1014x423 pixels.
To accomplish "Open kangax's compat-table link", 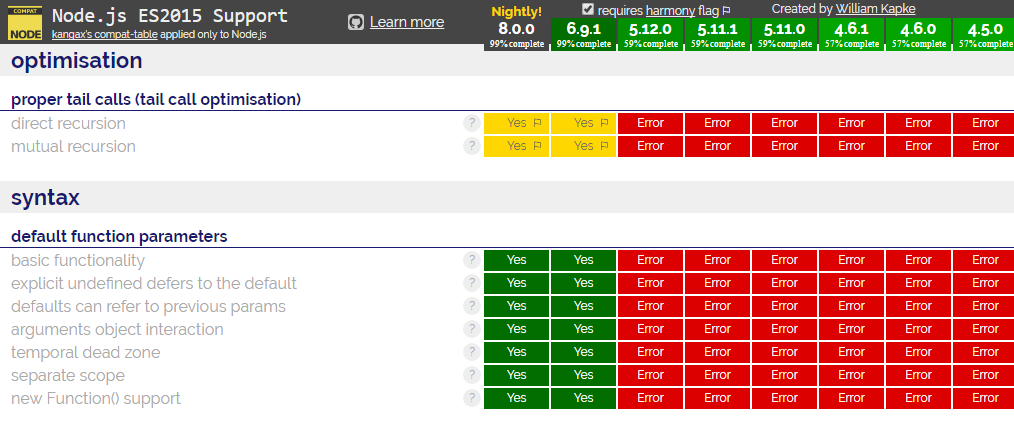I will tap(104, 35).
